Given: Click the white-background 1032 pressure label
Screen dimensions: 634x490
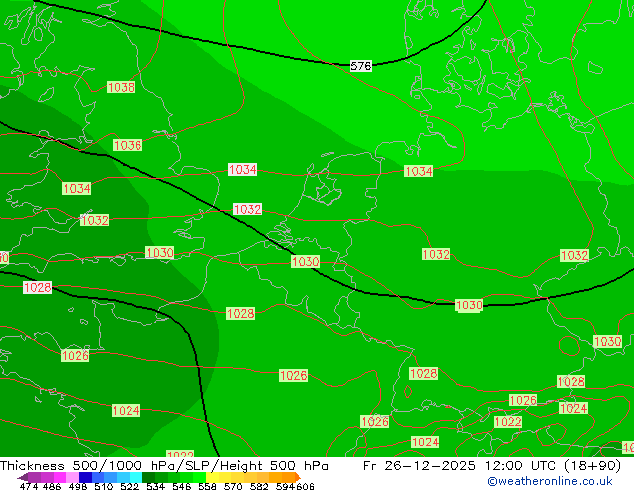Looking at the screenshot, I should [247, 209].
